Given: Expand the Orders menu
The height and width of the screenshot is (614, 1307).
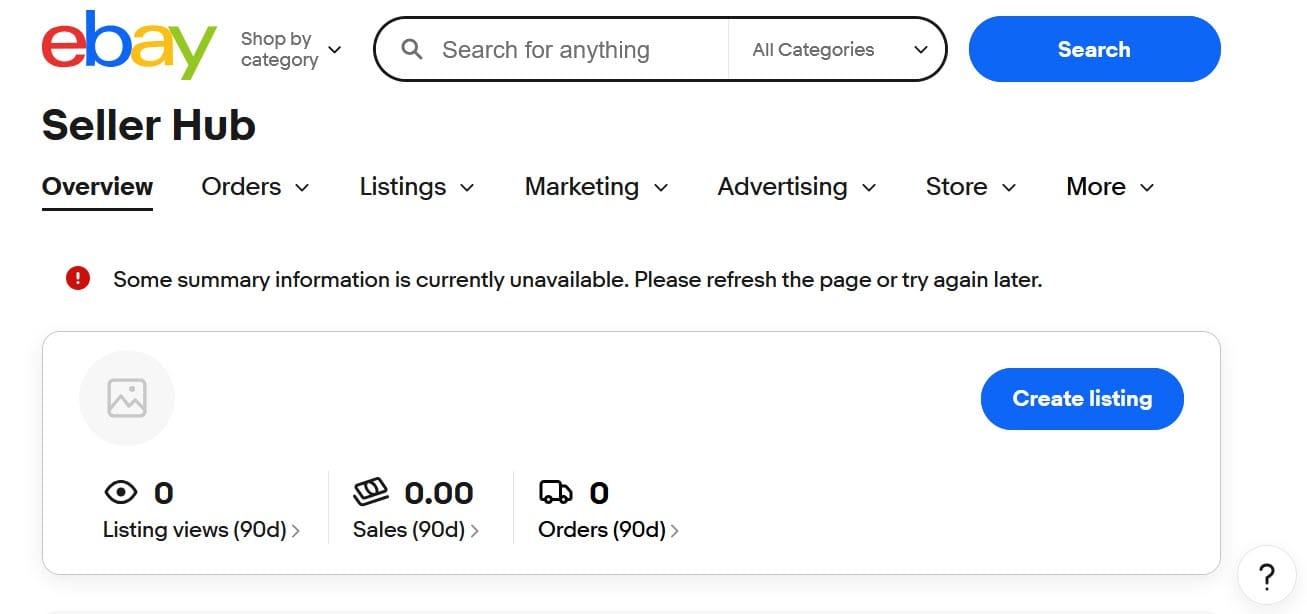Looking at the screenshot, I should pos(255,187).
